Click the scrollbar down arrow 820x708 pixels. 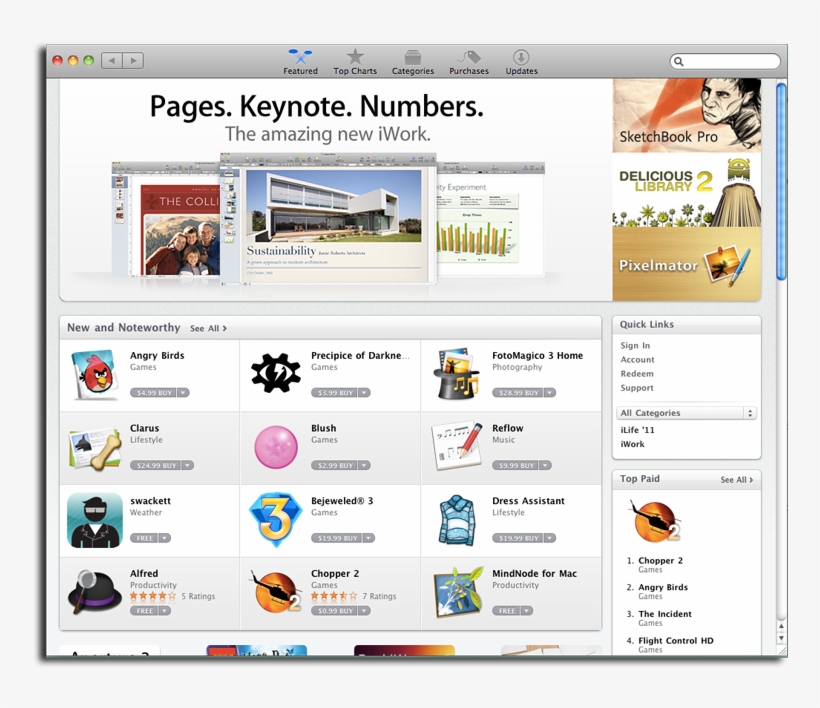(x=781, y=638)
